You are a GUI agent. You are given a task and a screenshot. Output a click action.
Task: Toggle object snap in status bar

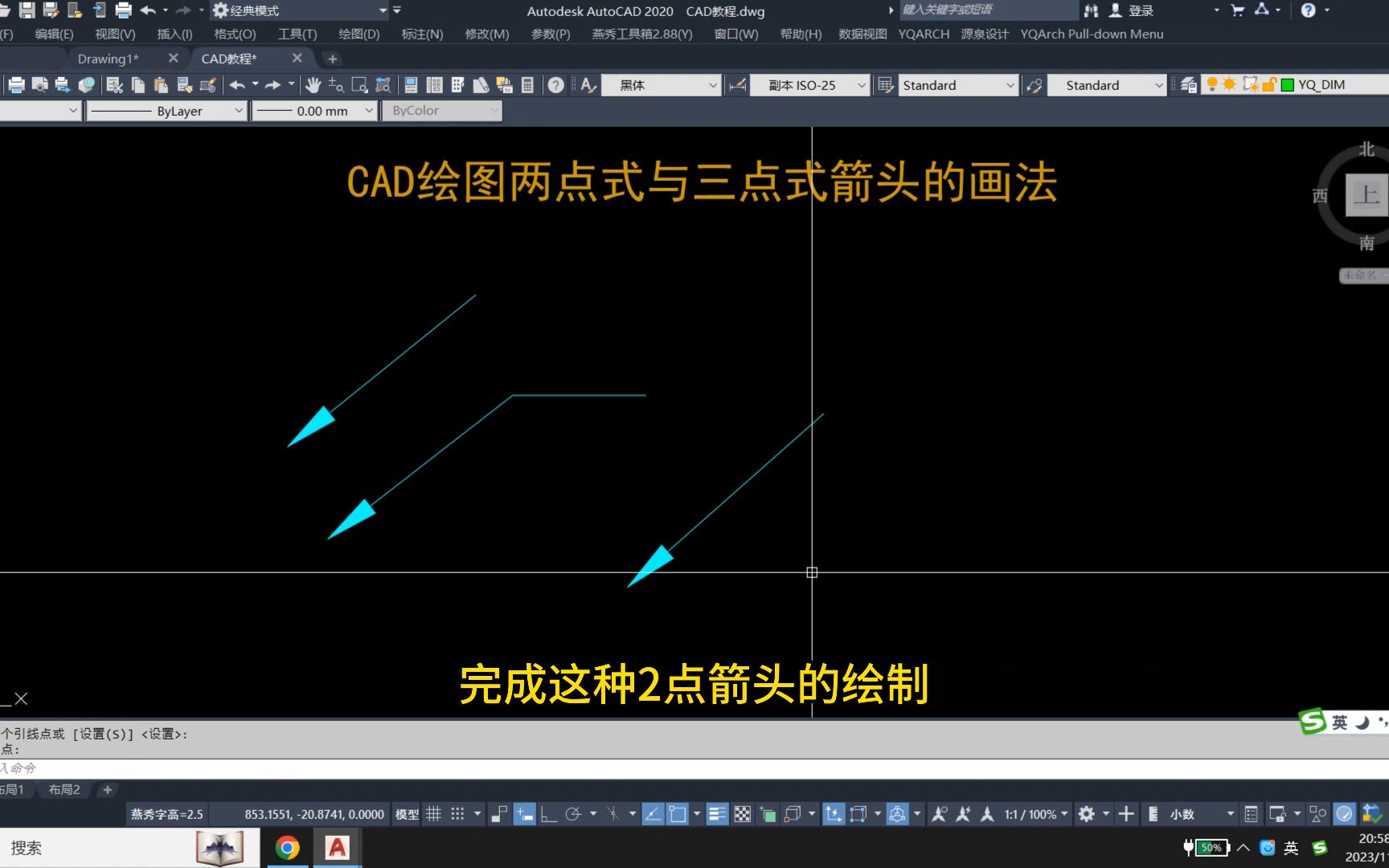678,814
